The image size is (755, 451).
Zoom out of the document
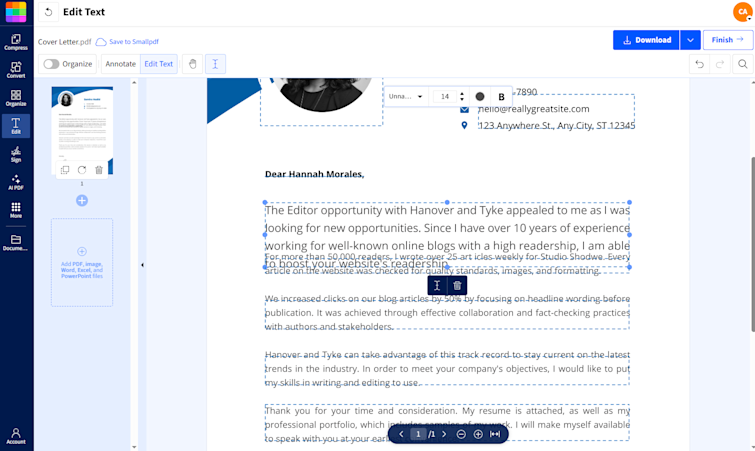click(461, 434)
